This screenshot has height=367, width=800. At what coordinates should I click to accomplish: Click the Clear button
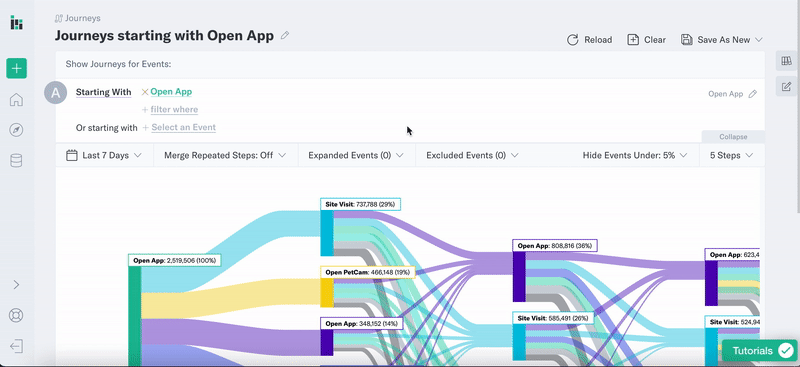point(646,40)
